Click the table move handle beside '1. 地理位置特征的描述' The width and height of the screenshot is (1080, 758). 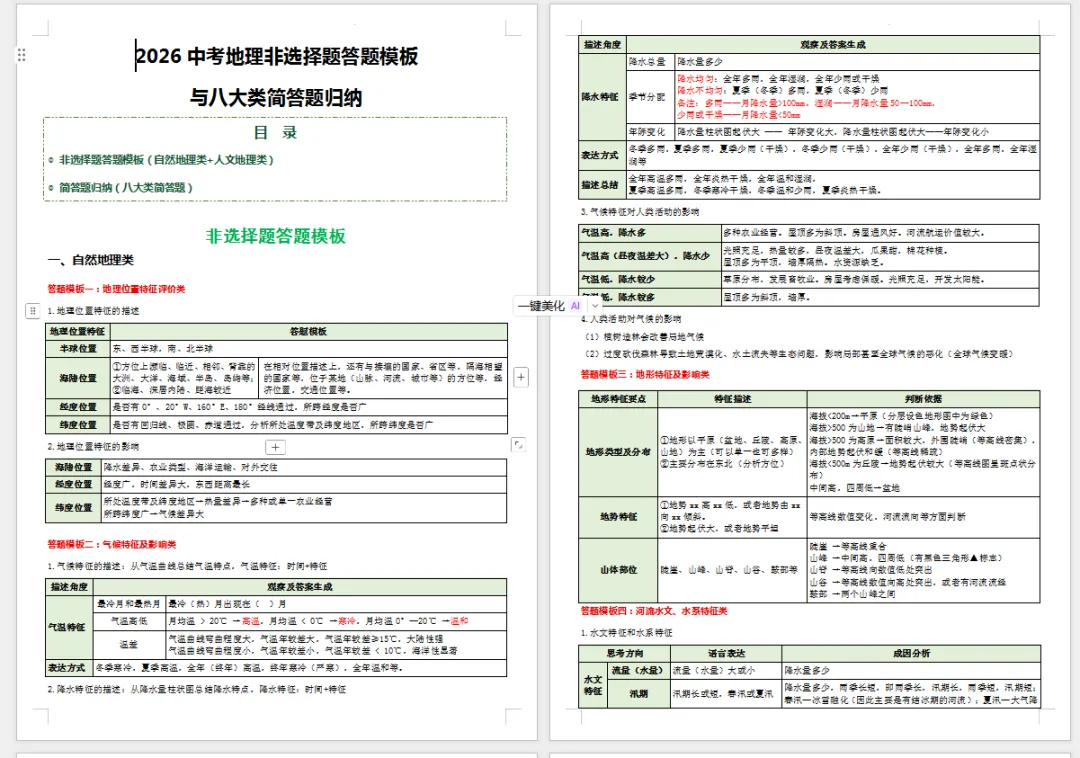(32, 311)
